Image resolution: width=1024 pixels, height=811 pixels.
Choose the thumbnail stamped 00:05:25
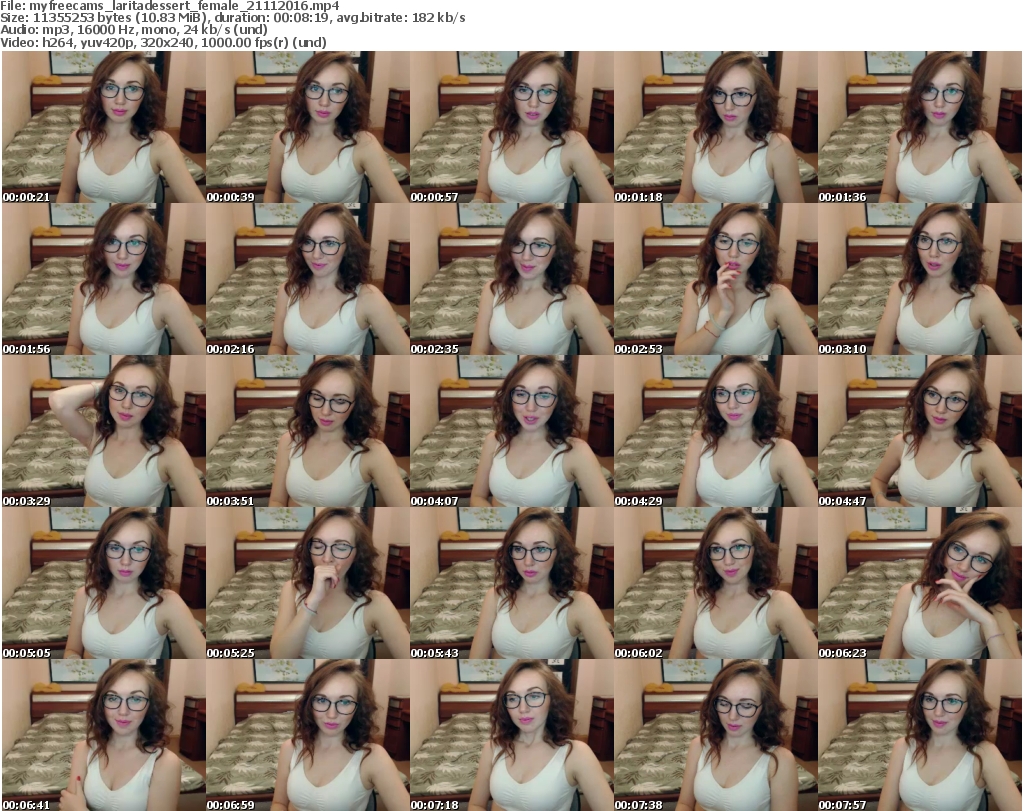point(308,584)
